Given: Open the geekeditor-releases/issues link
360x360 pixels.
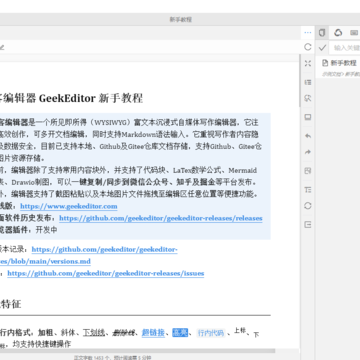Looking at the screenshot, I should click(106, 273).
